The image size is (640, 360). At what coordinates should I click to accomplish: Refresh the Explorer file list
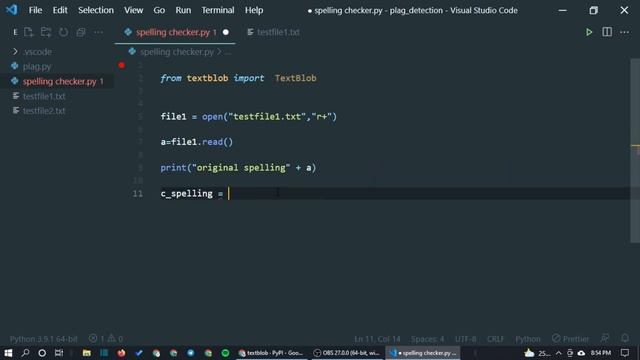click(x=63, y=32)
